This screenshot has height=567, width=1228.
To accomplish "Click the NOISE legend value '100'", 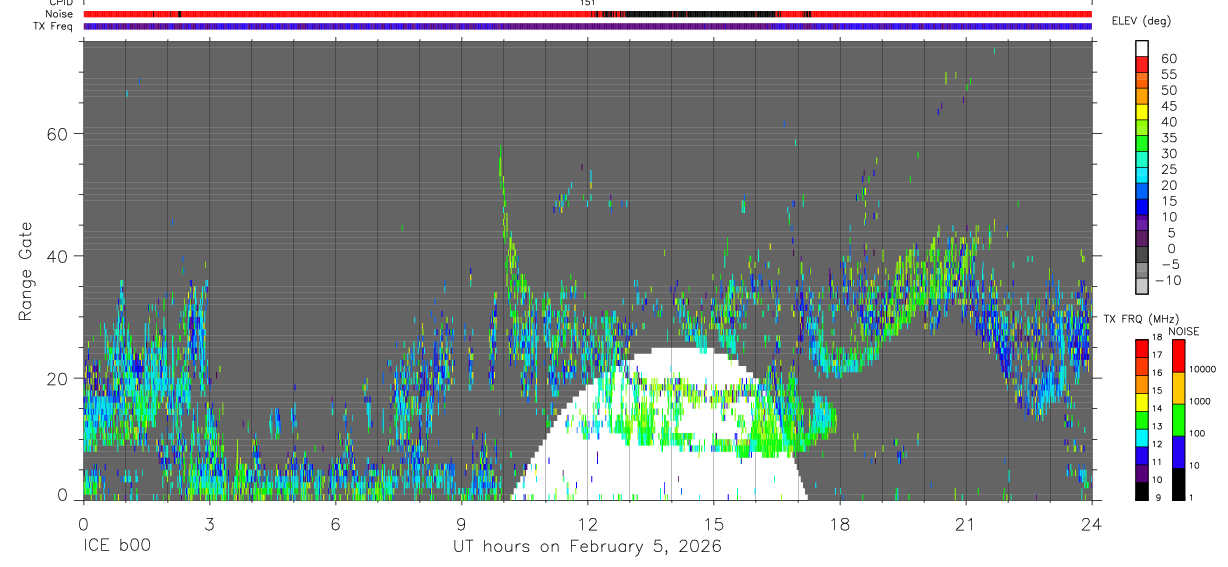I will (1198, 433).
